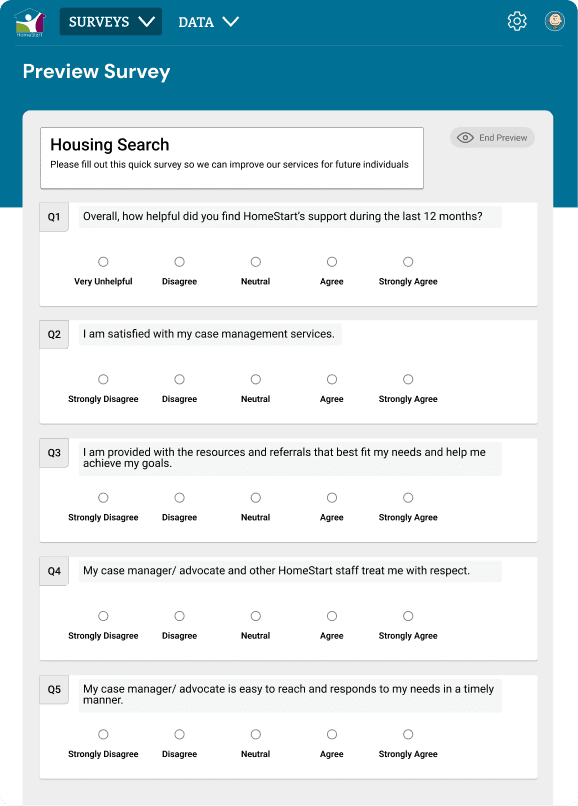
Task: Choose Strongly Disagree for Q2
Action: [103, 379]
